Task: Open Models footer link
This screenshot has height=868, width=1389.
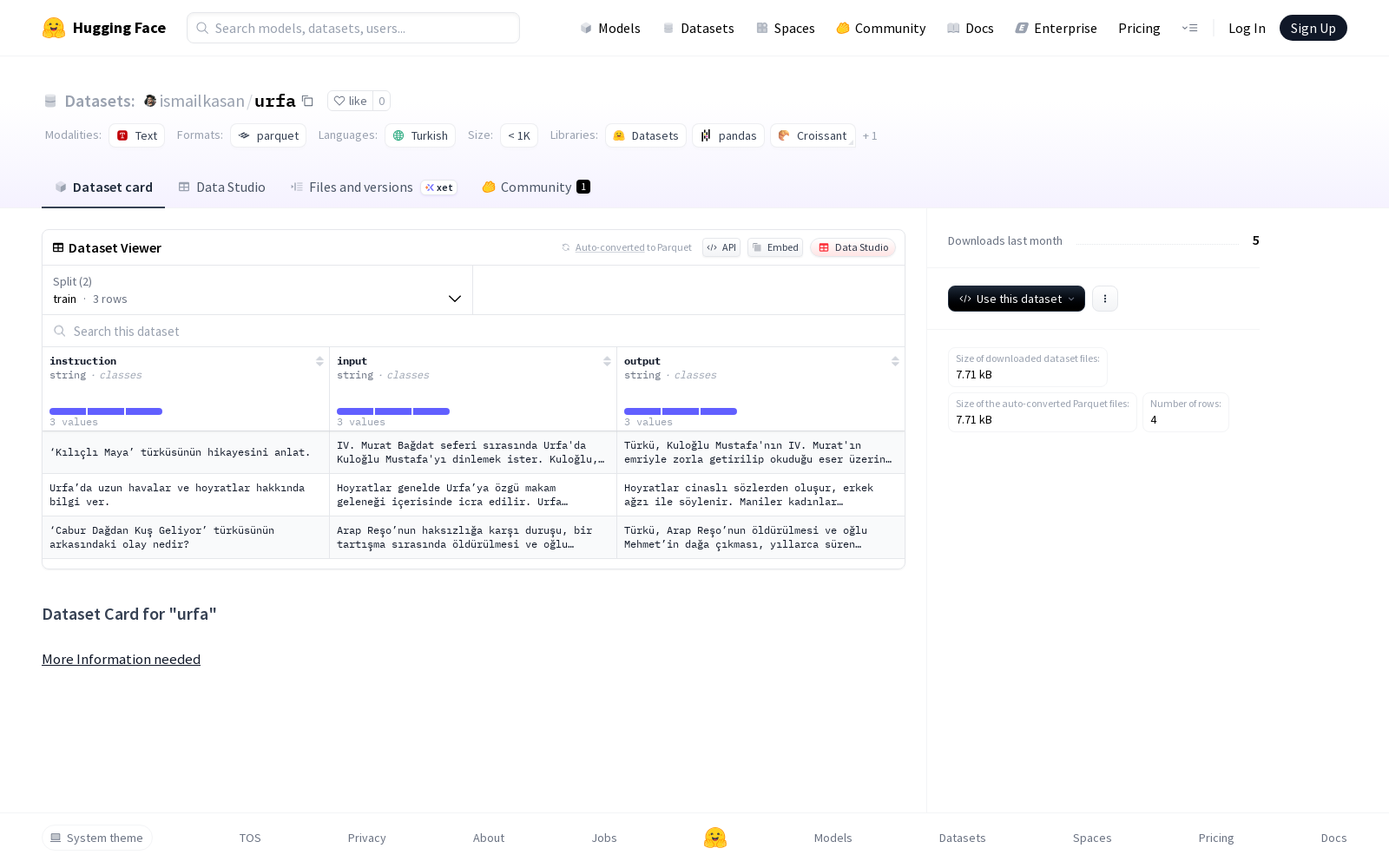Action: (x=833, y=838)
